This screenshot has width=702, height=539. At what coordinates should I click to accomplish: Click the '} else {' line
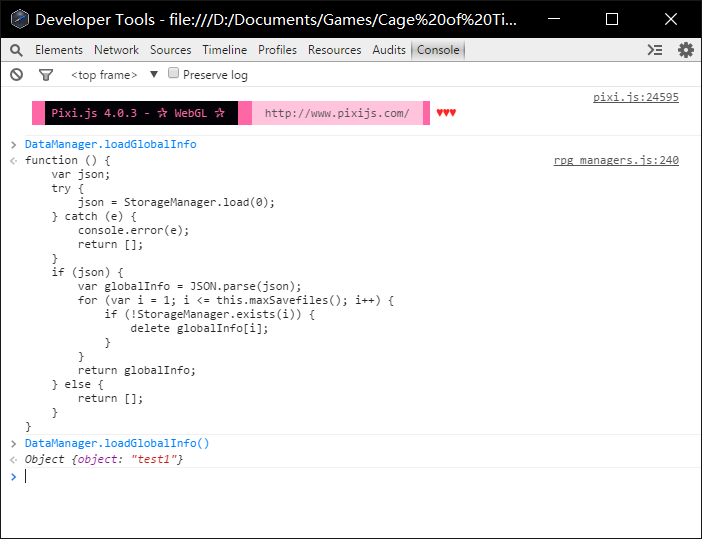tap(77, 384)
